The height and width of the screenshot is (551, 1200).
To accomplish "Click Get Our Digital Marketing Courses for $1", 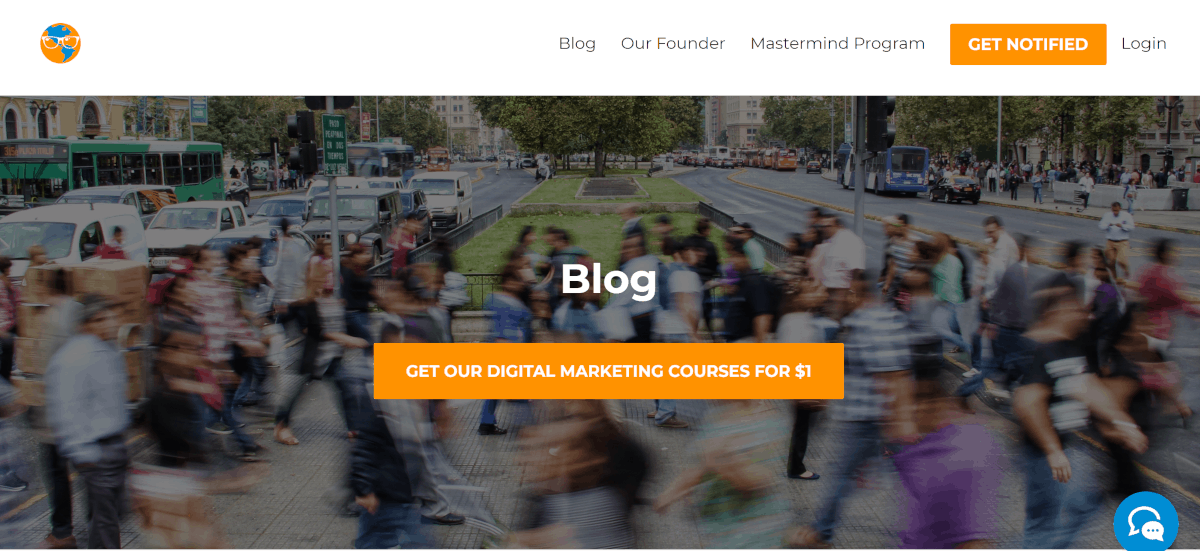I will (x=609, y=371).
